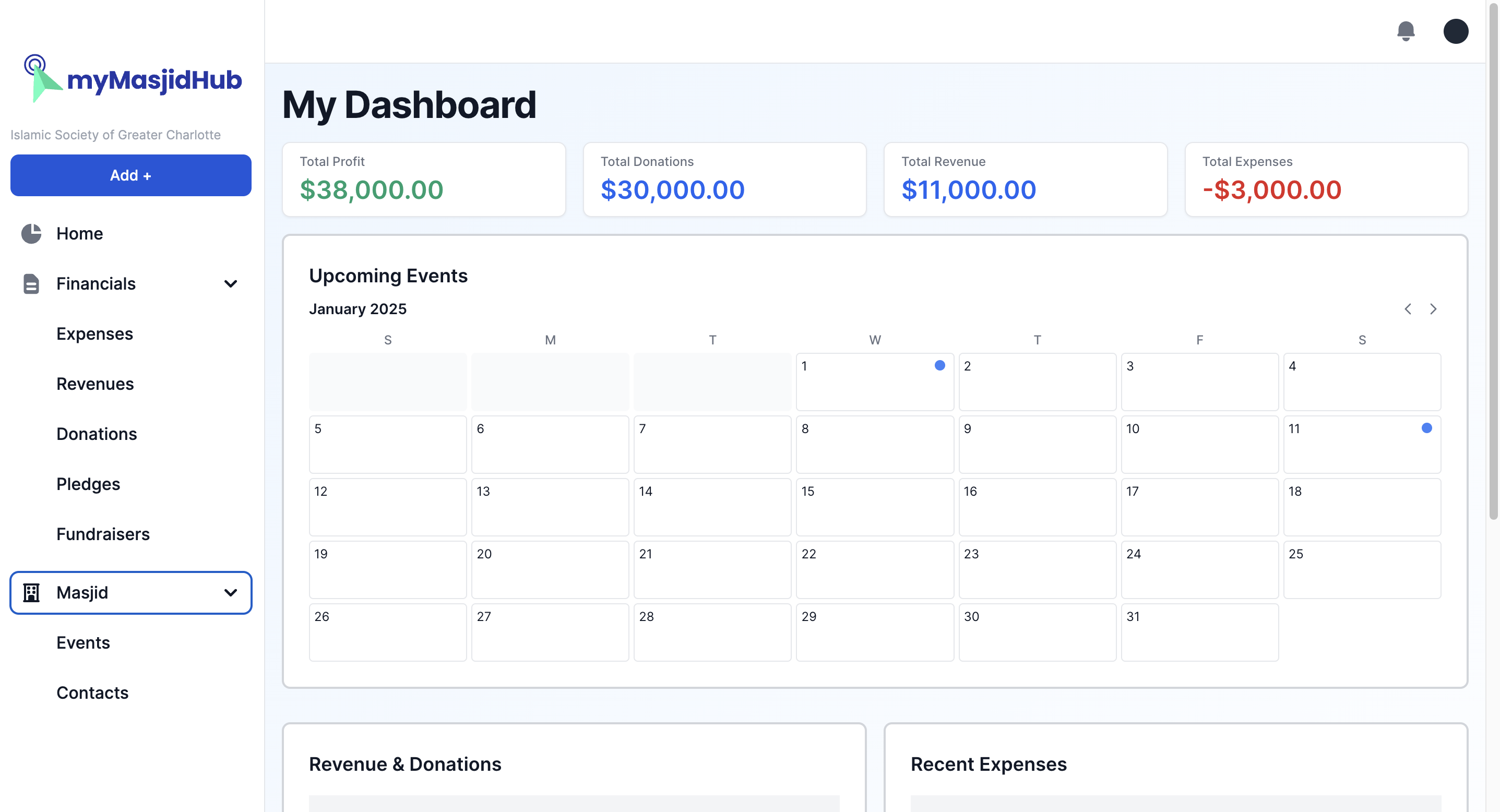Click the Total Donations card
This screenshot has height=812, width=1500.
point(724,180)
